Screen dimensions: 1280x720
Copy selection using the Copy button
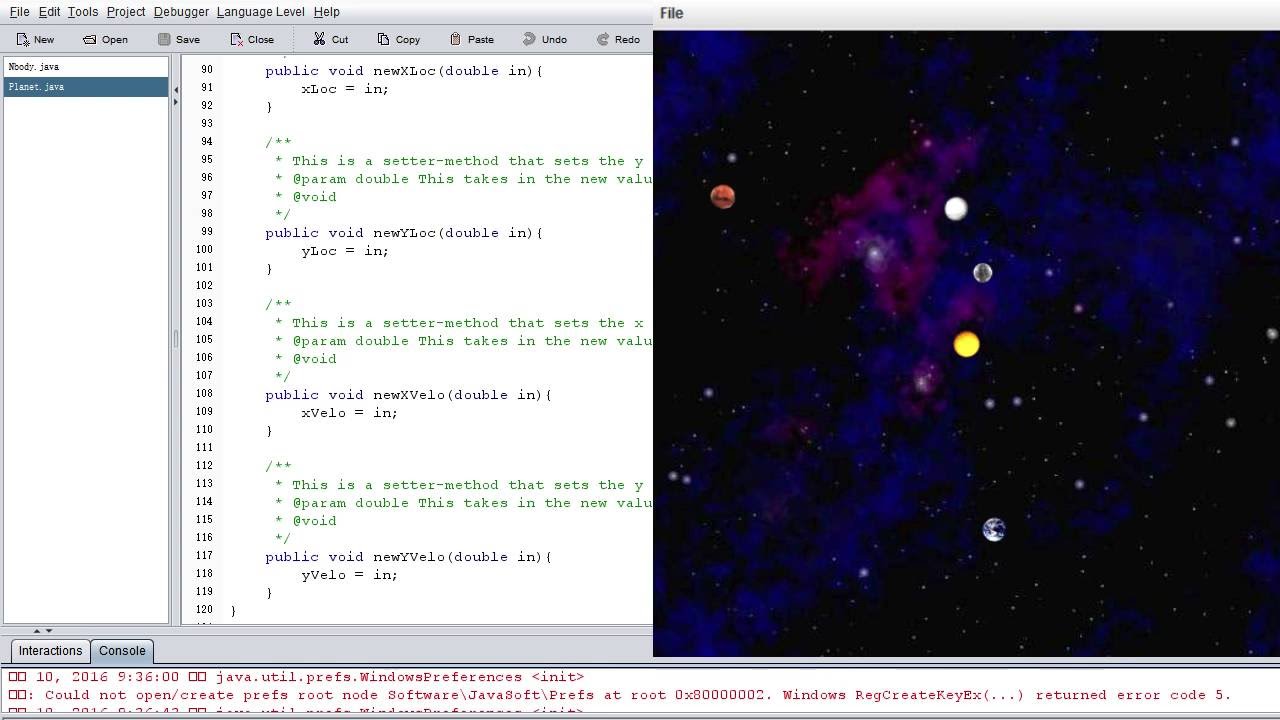pyautogui.click(x=398, y=39)
